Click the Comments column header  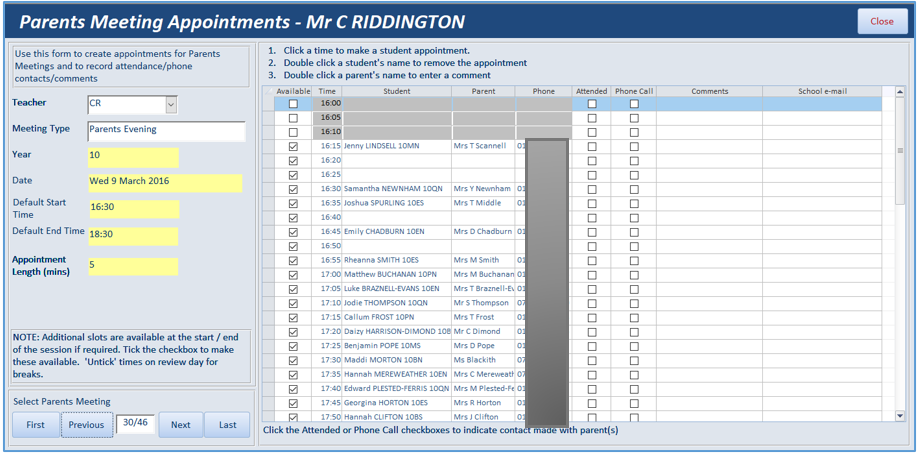tap(710, 91)
